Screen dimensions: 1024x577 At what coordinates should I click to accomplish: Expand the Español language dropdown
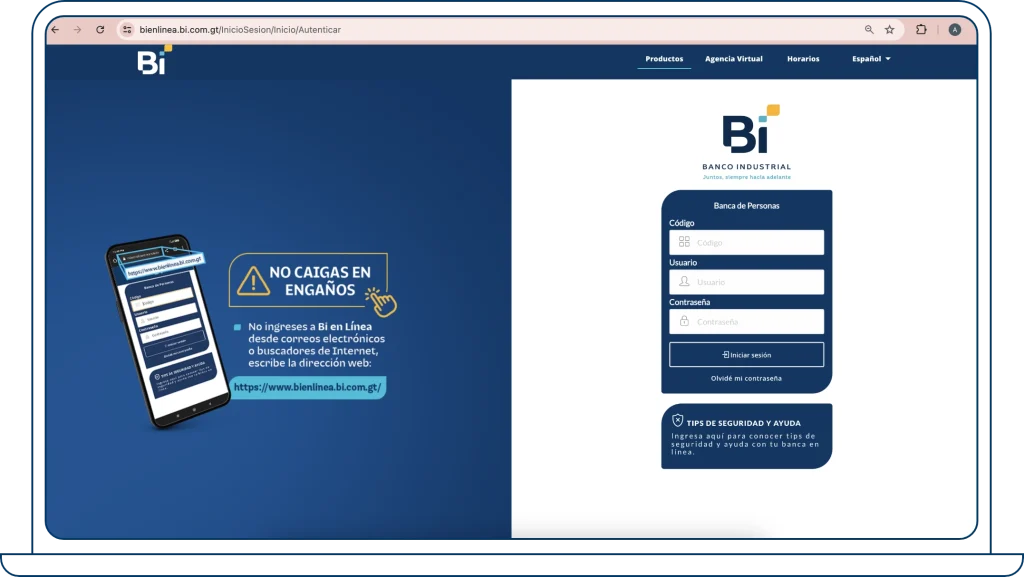tap(870, 59)
